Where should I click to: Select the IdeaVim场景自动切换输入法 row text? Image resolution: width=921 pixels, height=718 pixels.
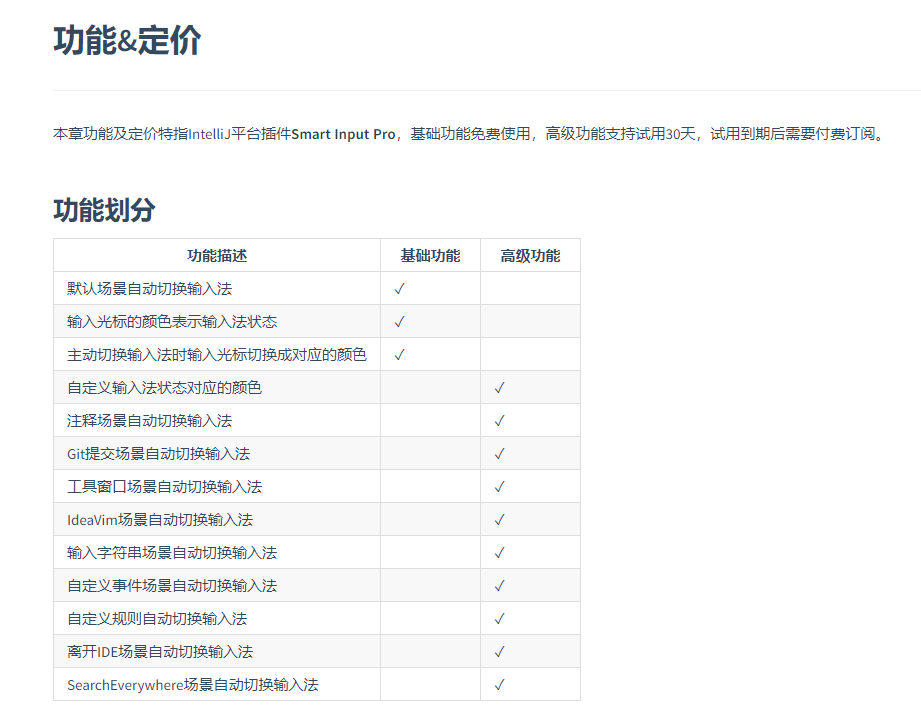click(x=160, y=519)
